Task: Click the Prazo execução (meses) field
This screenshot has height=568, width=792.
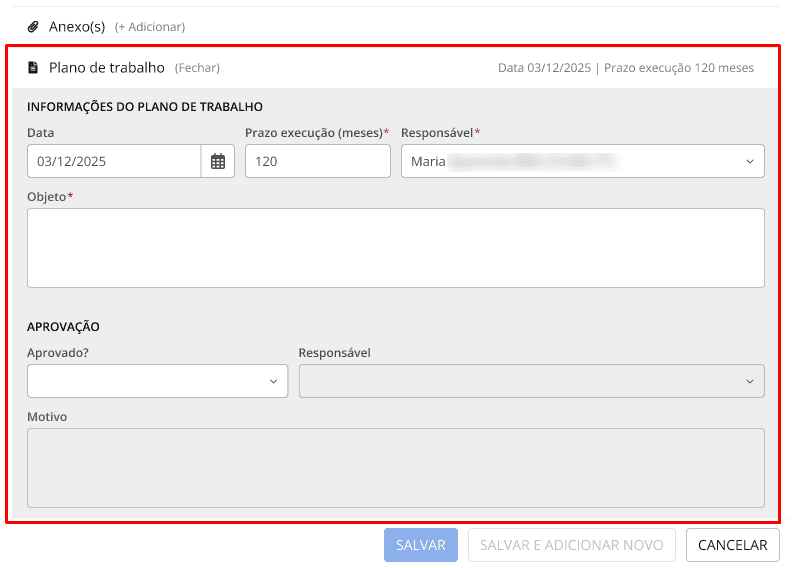Action: pyautogui.click(x=317, y=161)
